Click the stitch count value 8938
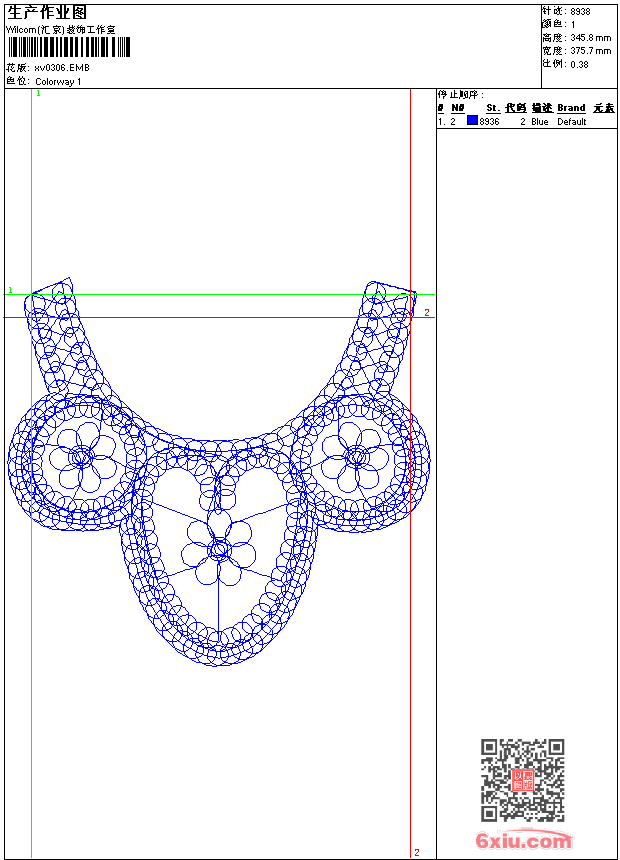The width and height of the screenshot is (620, 860). click(580, 11)
